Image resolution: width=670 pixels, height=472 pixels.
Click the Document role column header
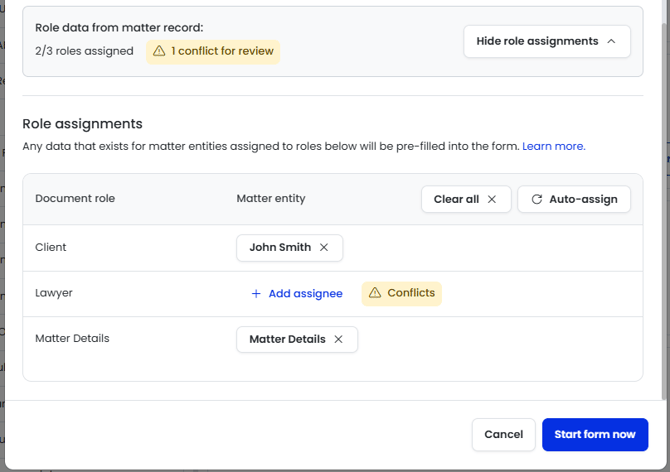75,199
